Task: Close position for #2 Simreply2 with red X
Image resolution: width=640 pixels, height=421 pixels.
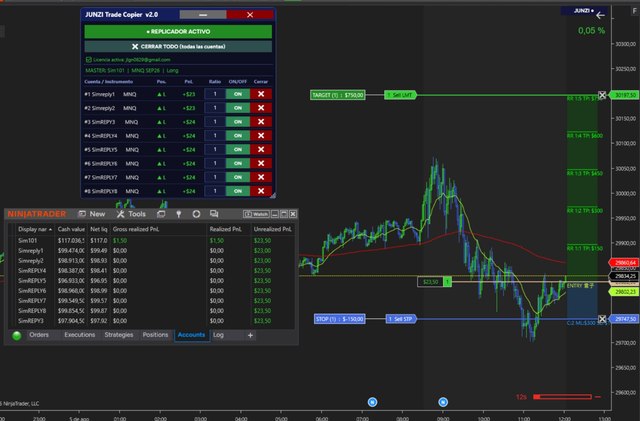Action: click(261, 108)
